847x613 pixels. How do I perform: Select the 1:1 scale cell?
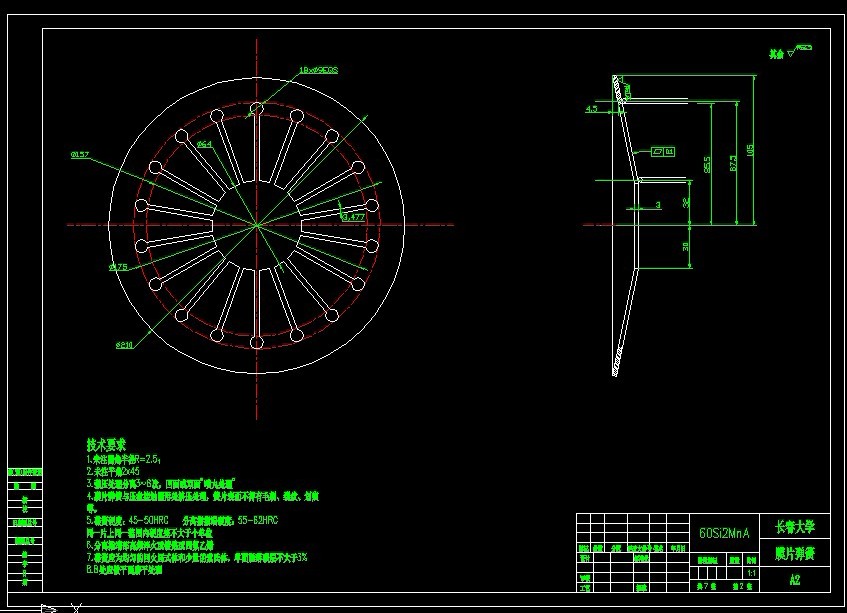pyautogui.click(x=751, y=574)
